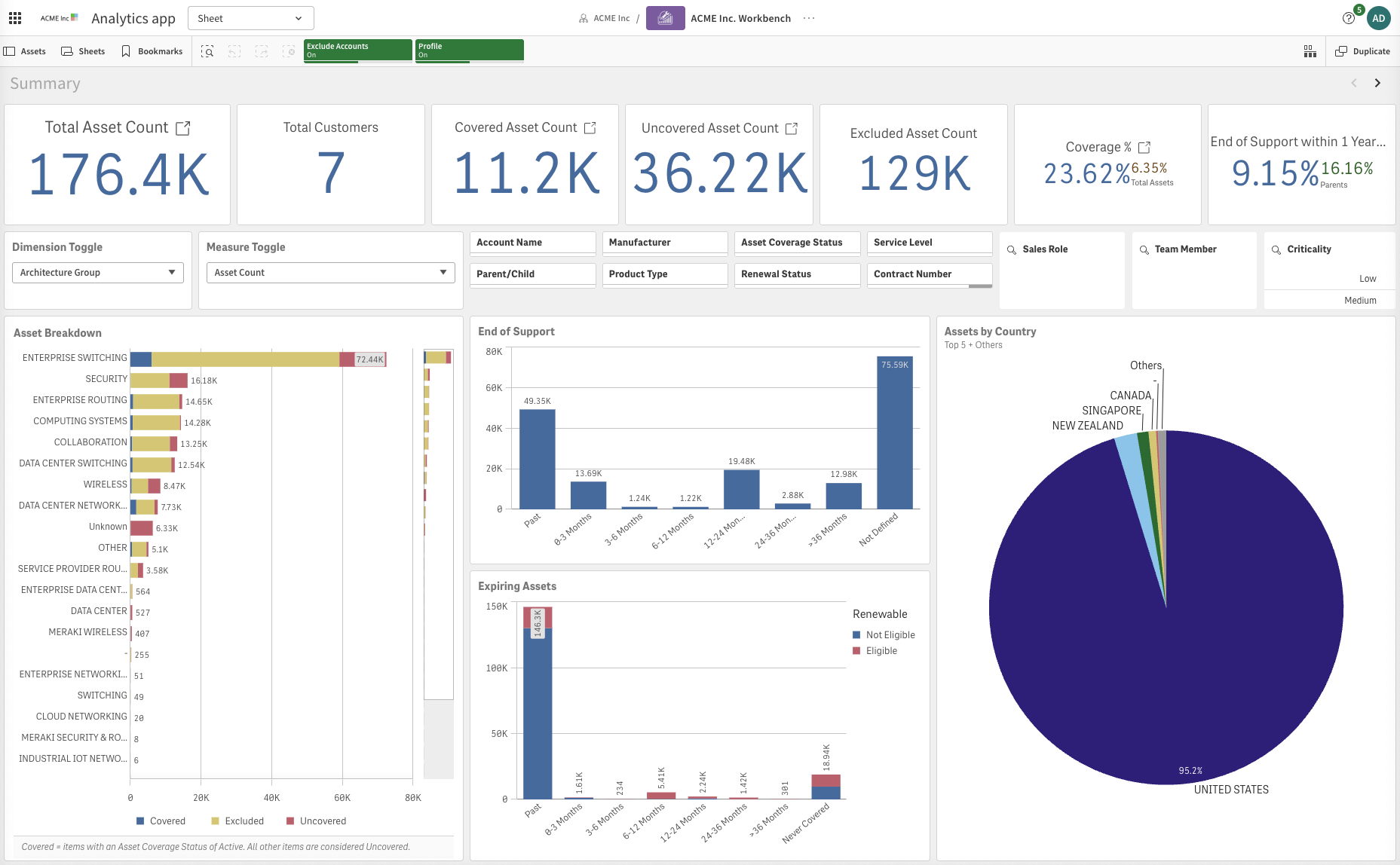Click the Coverage % pop-out icon
Viewport: 1400px width, 865px height.
1144,147
